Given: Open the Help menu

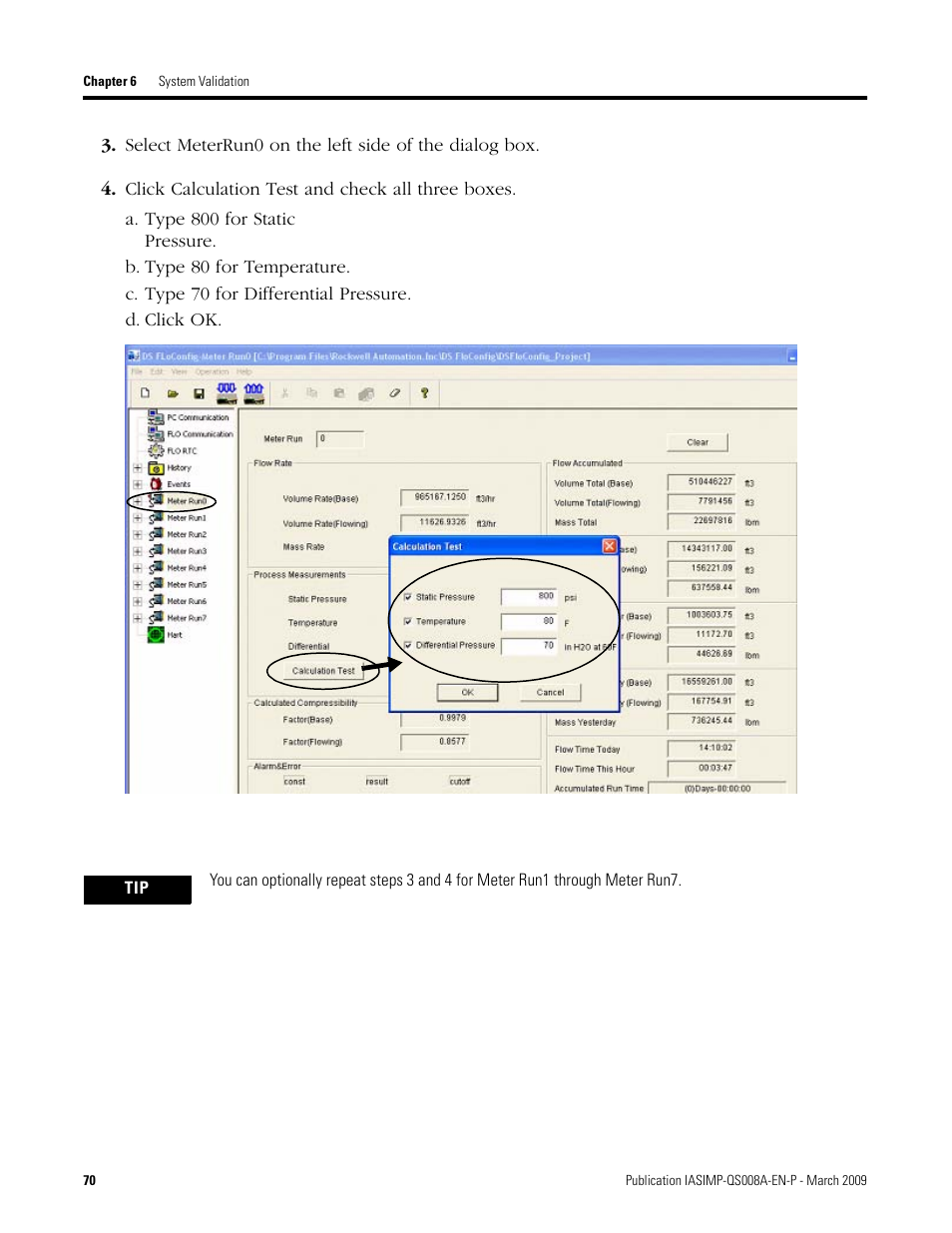Looking at the screenshot, I should (244, 371).
